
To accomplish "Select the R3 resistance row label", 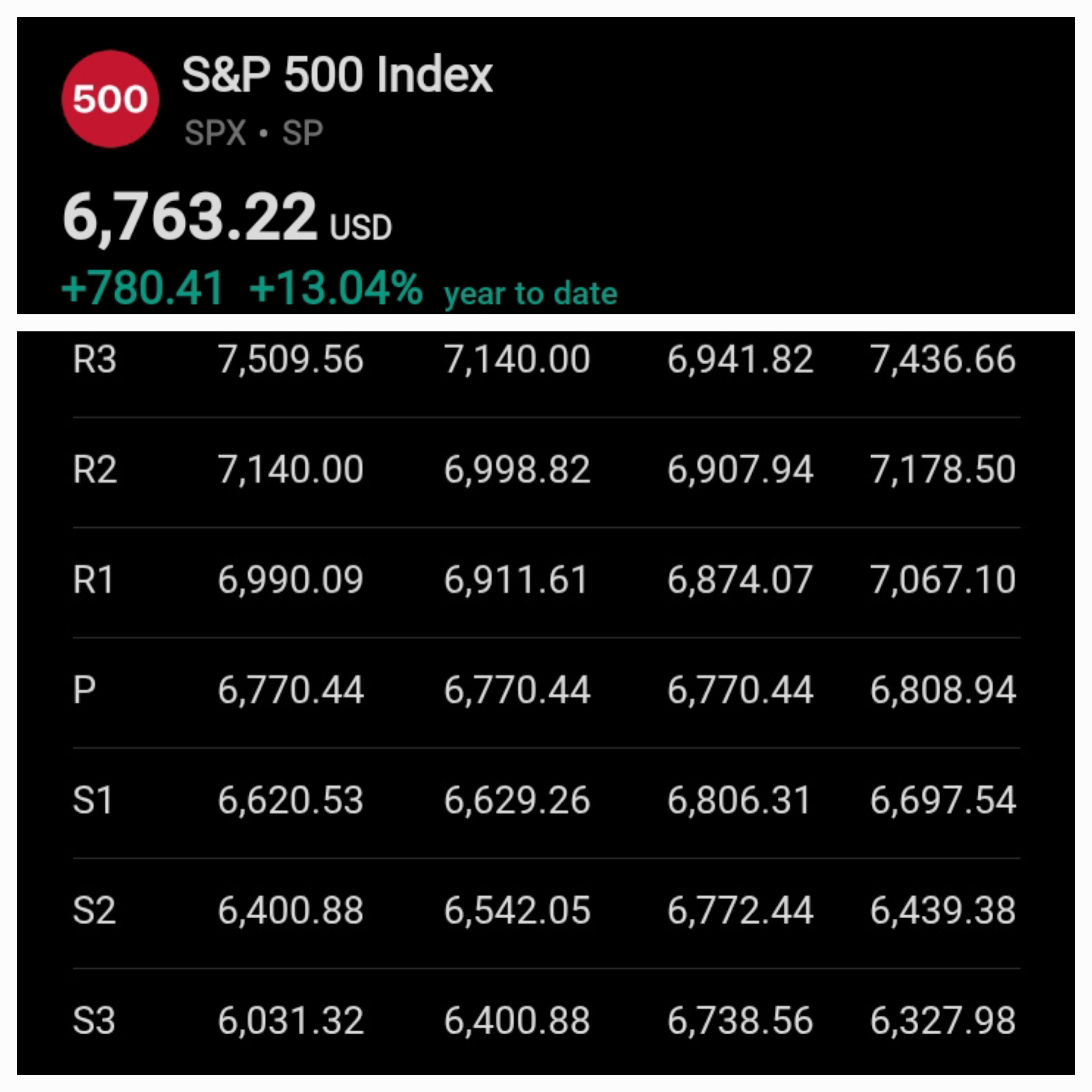I will click(94, 359).
